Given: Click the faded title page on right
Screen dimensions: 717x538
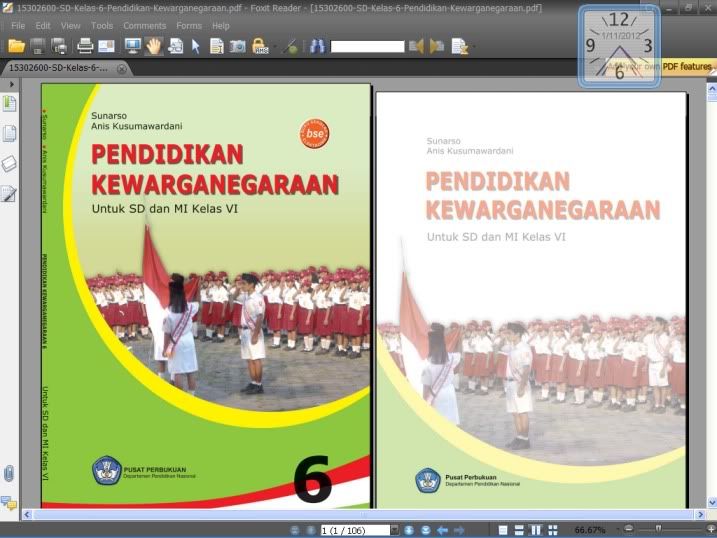Looking at the screenshot, I should 531,300.
